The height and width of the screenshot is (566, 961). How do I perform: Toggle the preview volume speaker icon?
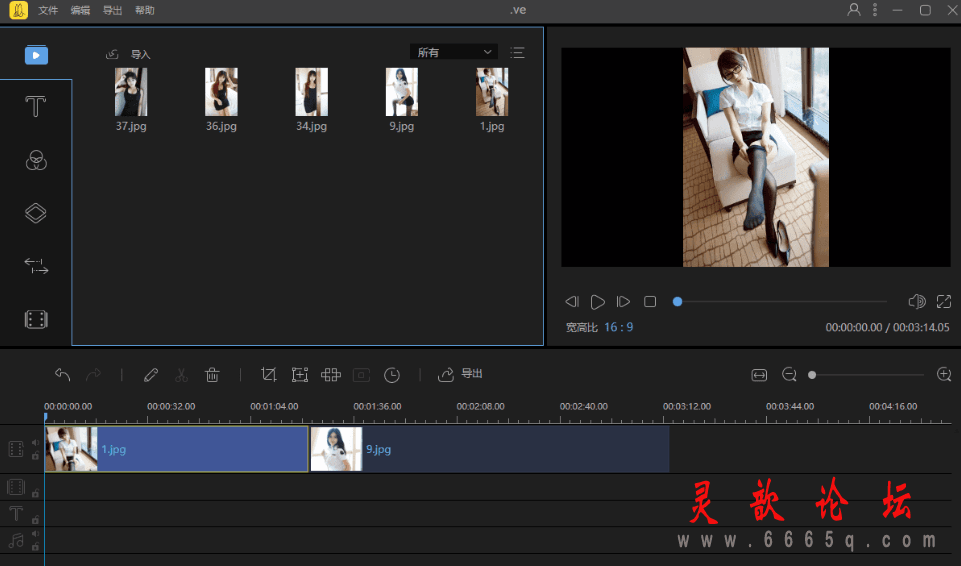pos(917,301)
